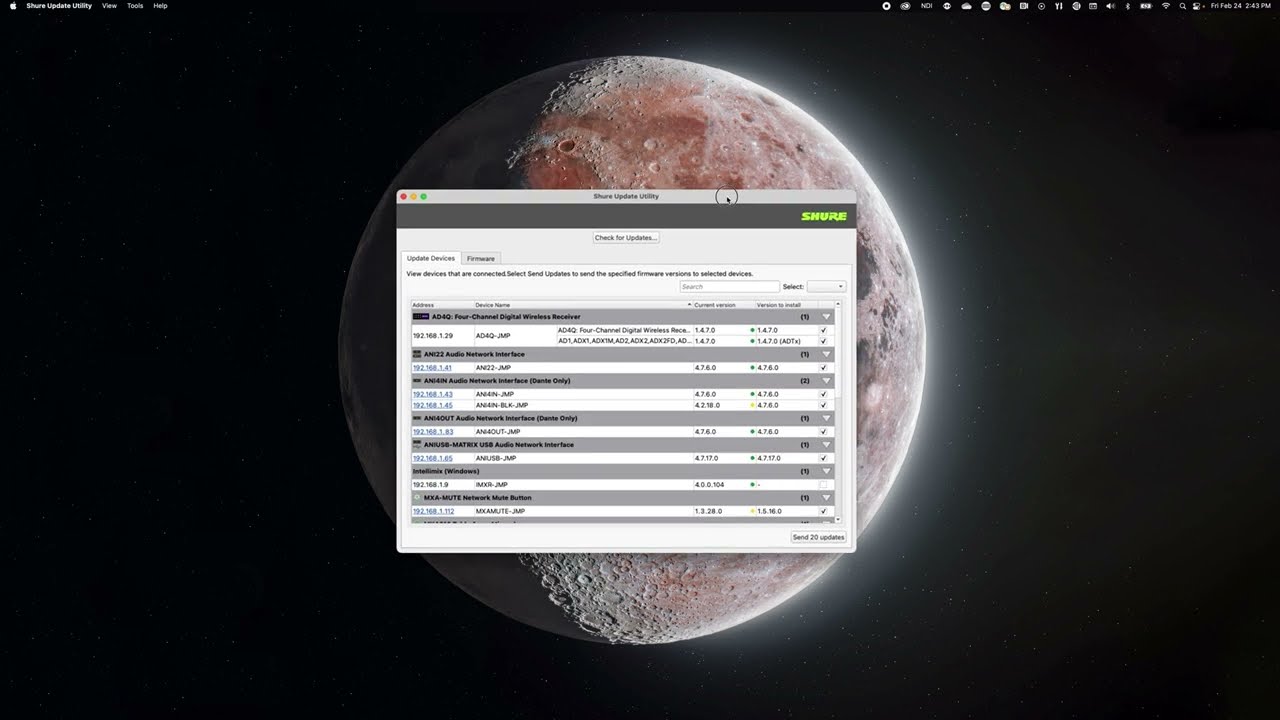
Task: Click the ANI4OUT group device icon
Action: [417, 418]
